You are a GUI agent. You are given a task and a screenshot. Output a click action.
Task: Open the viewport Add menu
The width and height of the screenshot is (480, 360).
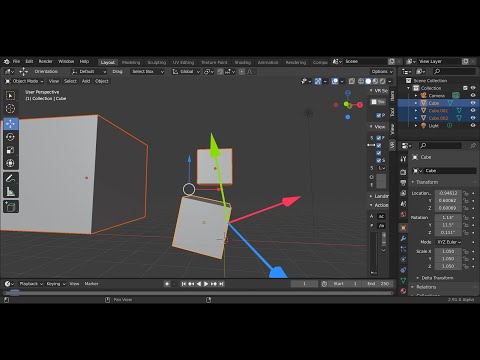tap(86, 81)
